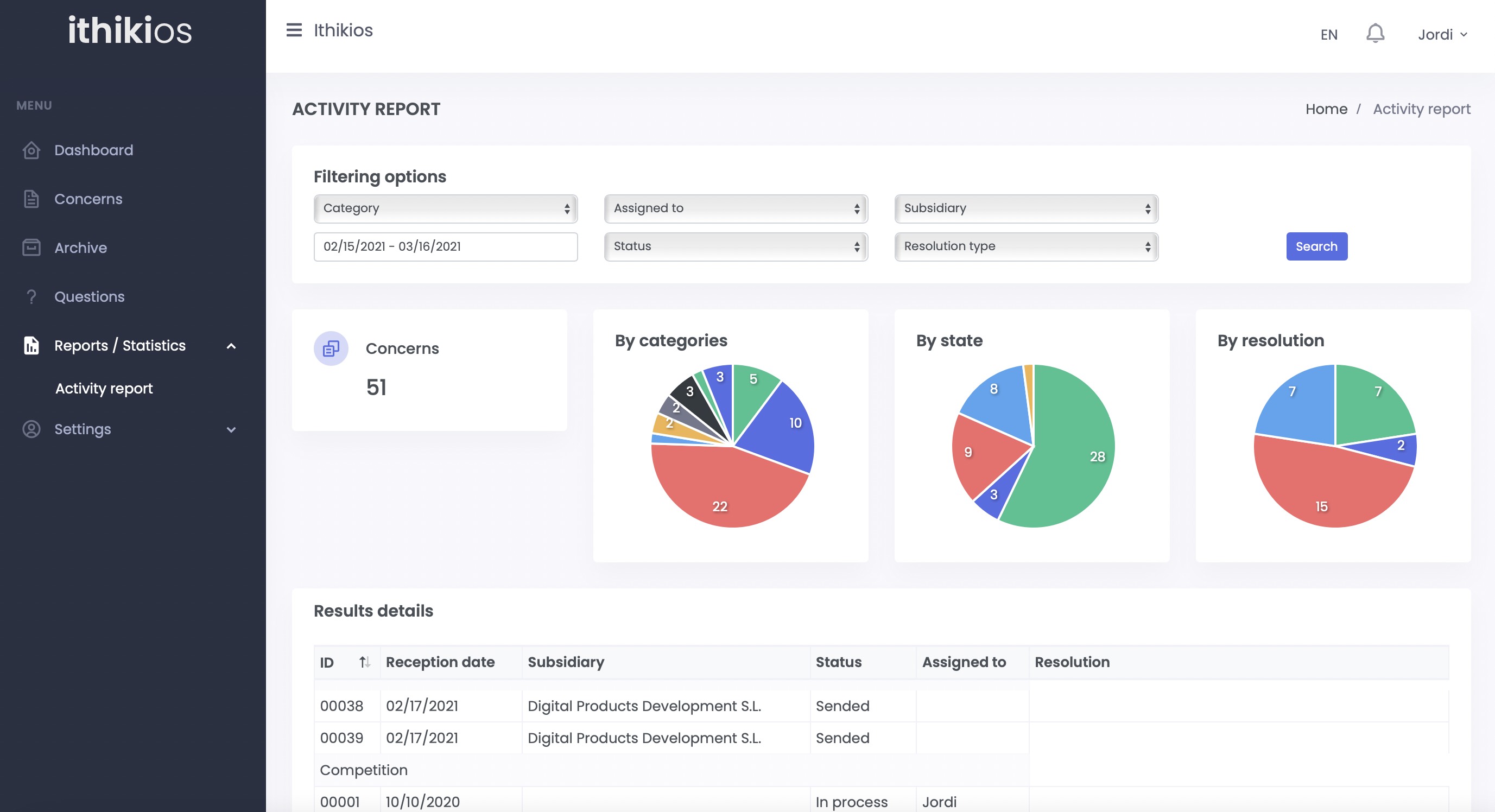The height and width of the screenshot is (812, 1495).
Task: Open notifications via the bell icon
Action: (1375, 33)
